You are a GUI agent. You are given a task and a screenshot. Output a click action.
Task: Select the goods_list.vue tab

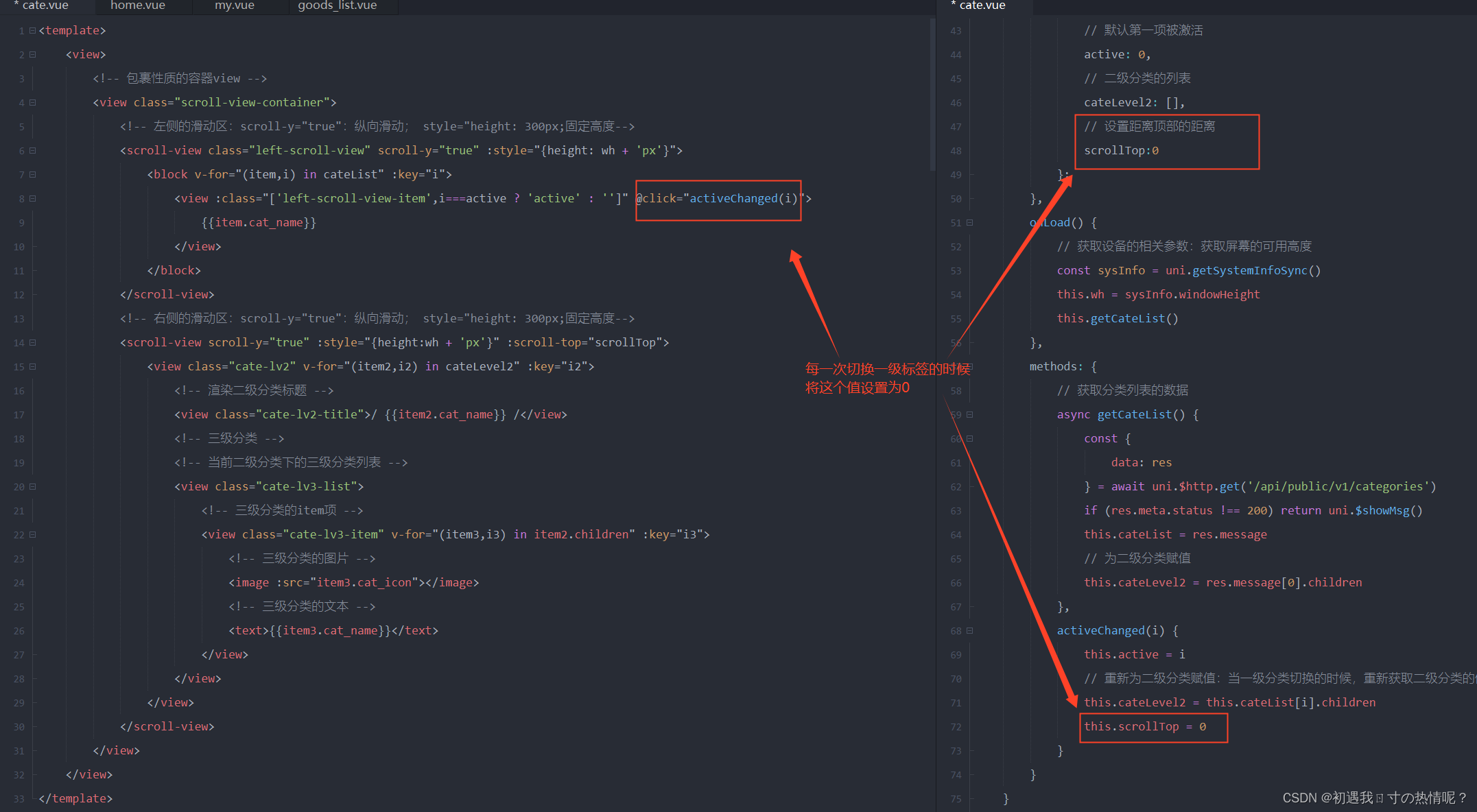click(x=337, y=5)
